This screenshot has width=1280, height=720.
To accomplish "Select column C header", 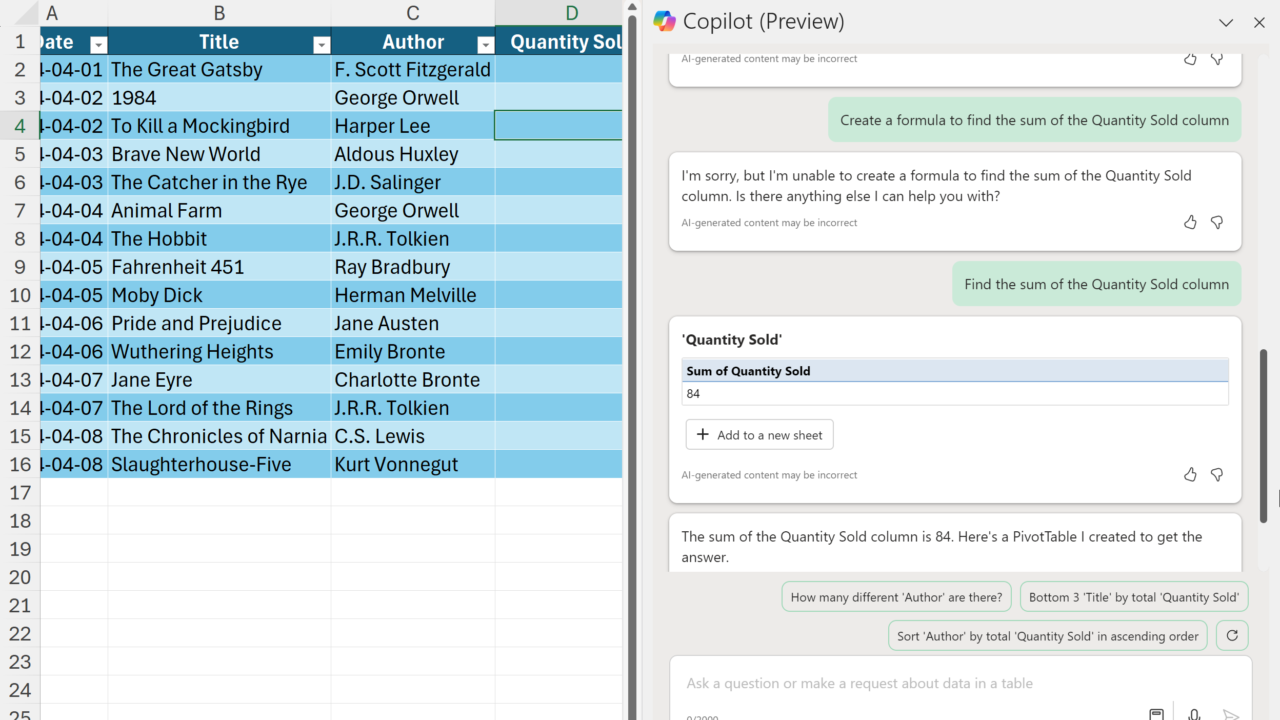I will [x=413, y=13].
